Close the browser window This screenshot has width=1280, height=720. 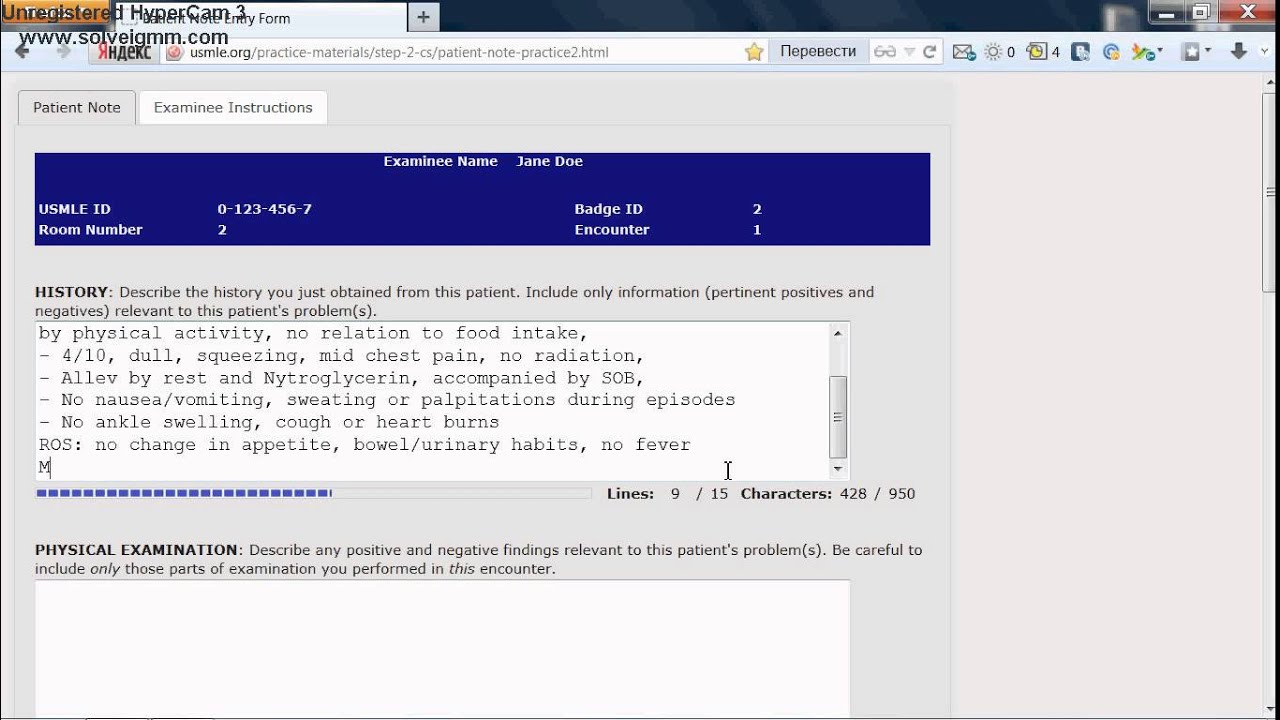coord(1247,12)
